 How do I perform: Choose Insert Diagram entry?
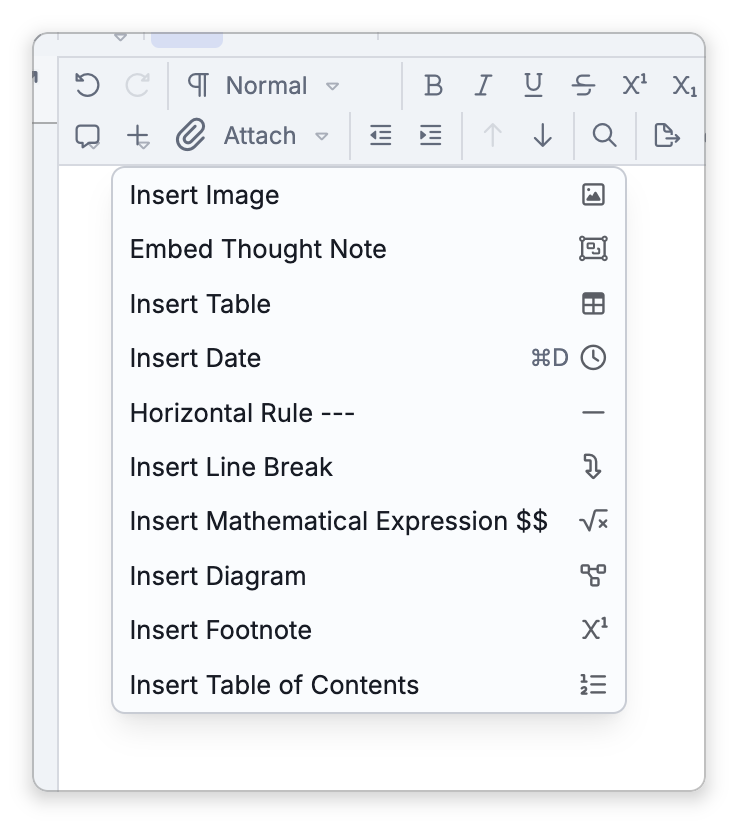(x=369, y=576)
